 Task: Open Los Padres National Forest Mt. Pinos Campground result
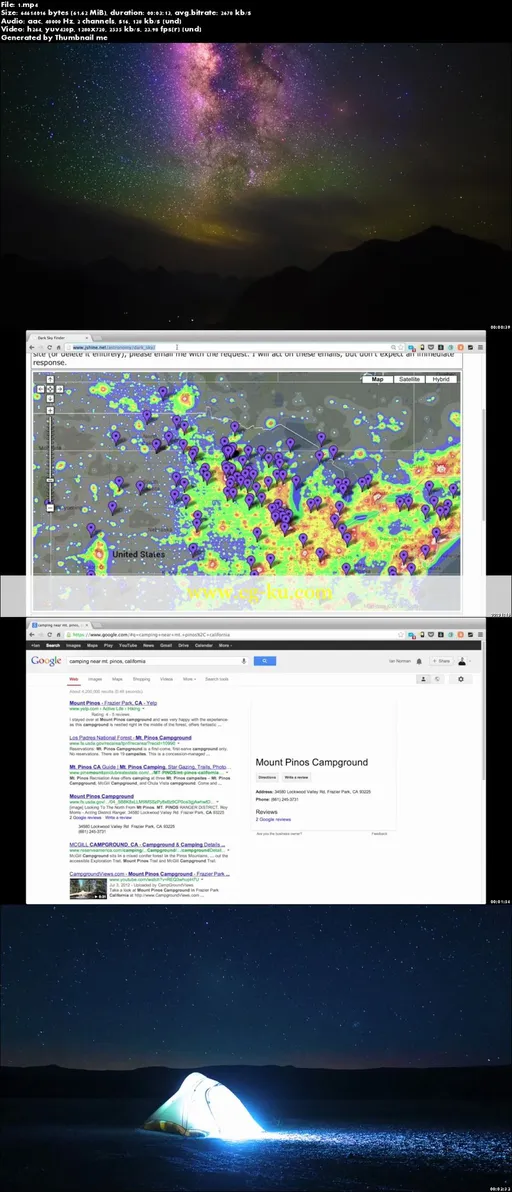pos(131,737)
